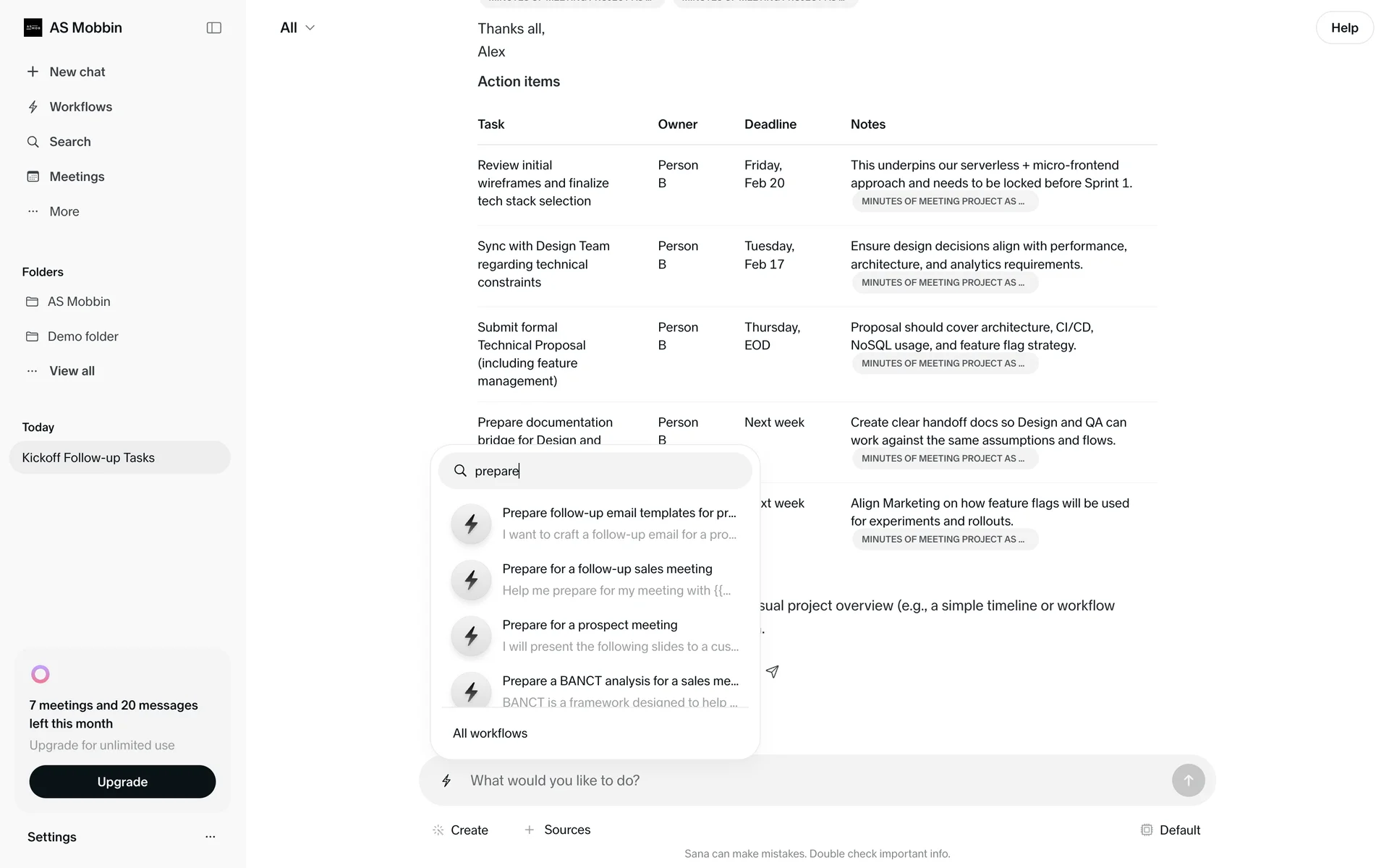The width and height of the screenshot is (1389, 868).
Task: Open the Demo folder
Action: click(x=82, y=336)
